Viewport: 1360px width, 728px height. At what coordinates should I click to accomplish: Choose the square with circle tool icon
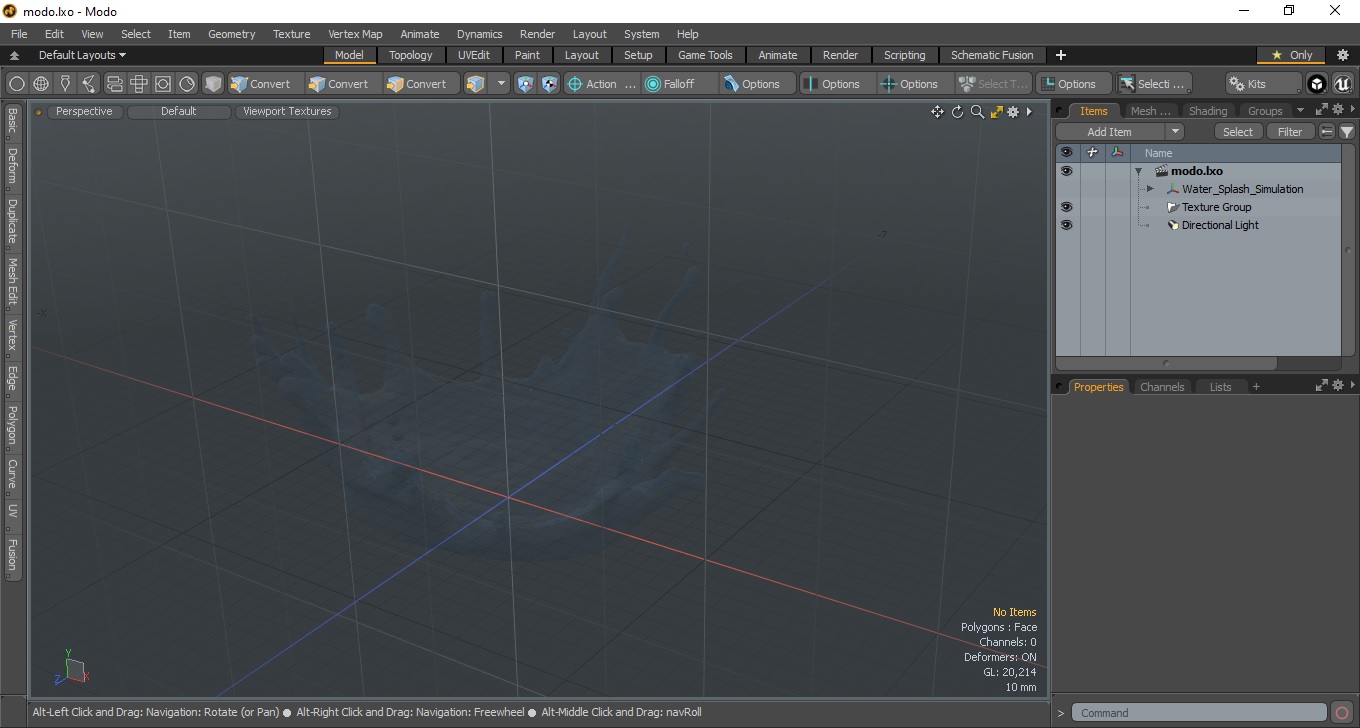pyautogui.click(x=163, y=84)
